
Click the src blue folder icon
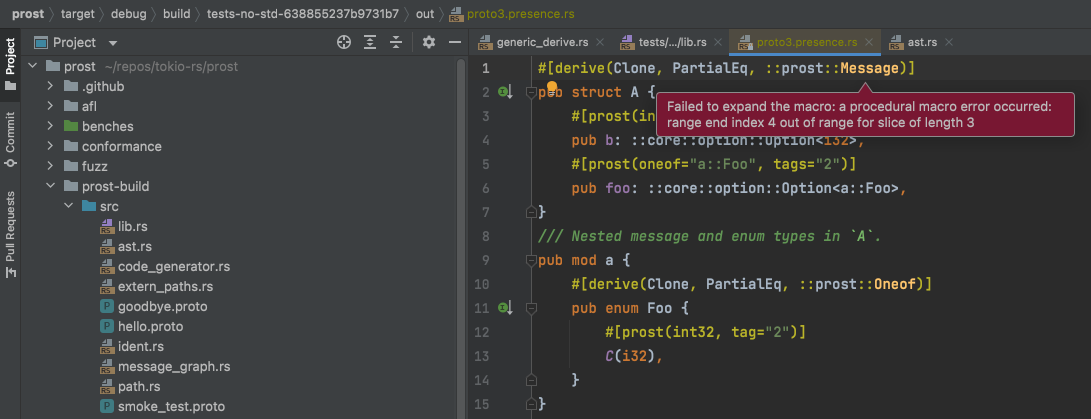pyautogui.click(x=89, y=207)
